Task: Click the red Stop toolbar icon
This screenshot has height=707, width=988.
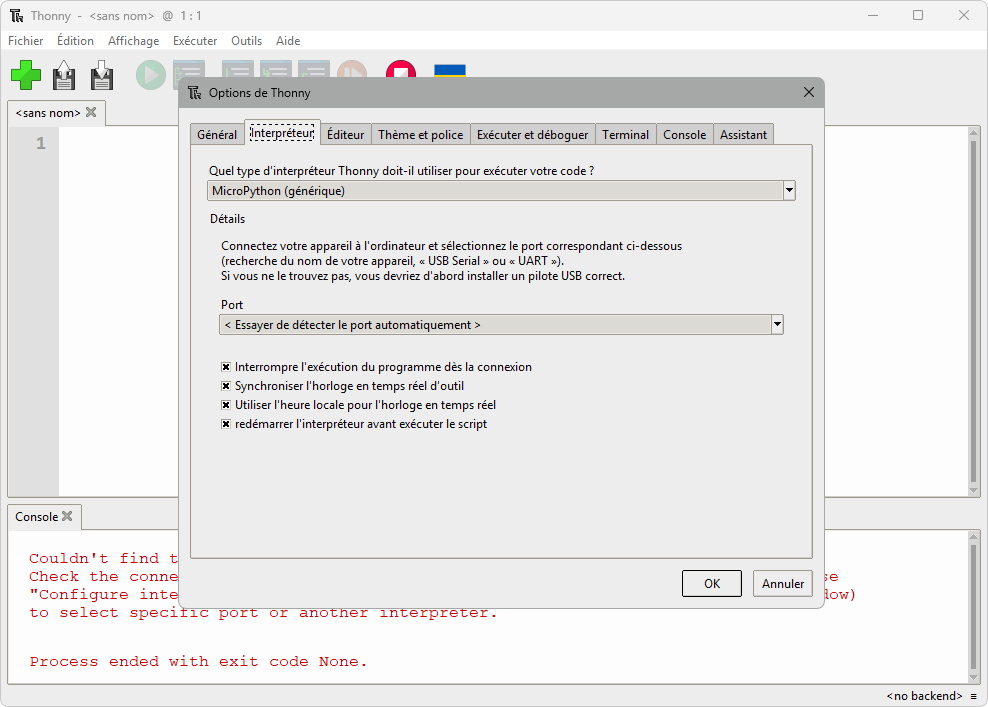Action: (401, 70)
